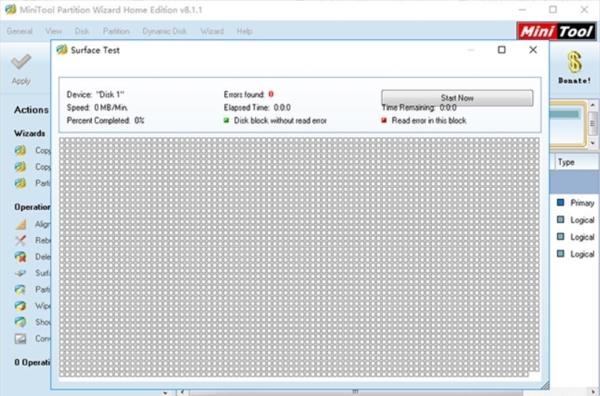Click the Apply checkmark icon
Viewport: 600px width, 396px height.
[21, 62]
